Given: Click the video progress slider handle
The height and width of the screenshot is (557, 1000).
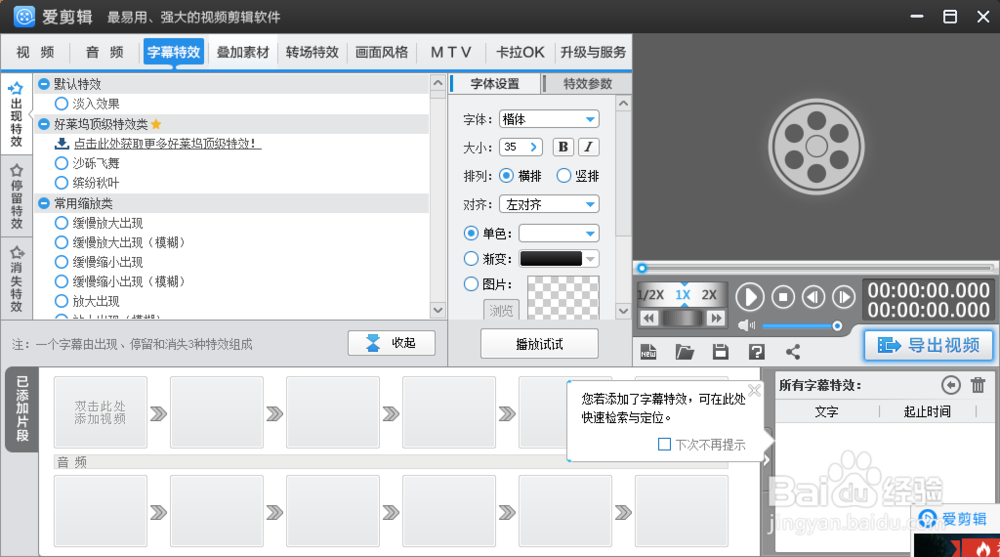Looking at the screenshot, I should 642,268.
